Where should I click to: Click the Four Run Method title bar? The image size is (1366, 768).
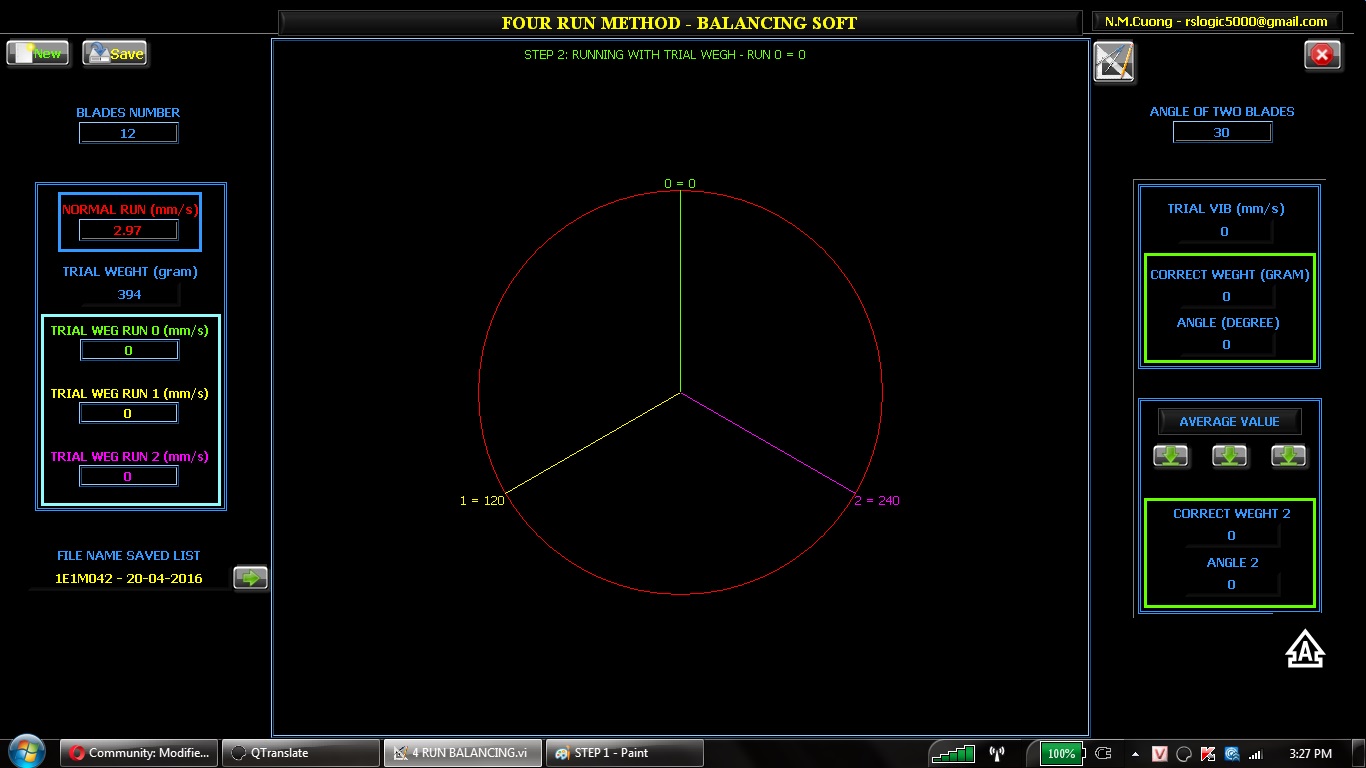679,23
